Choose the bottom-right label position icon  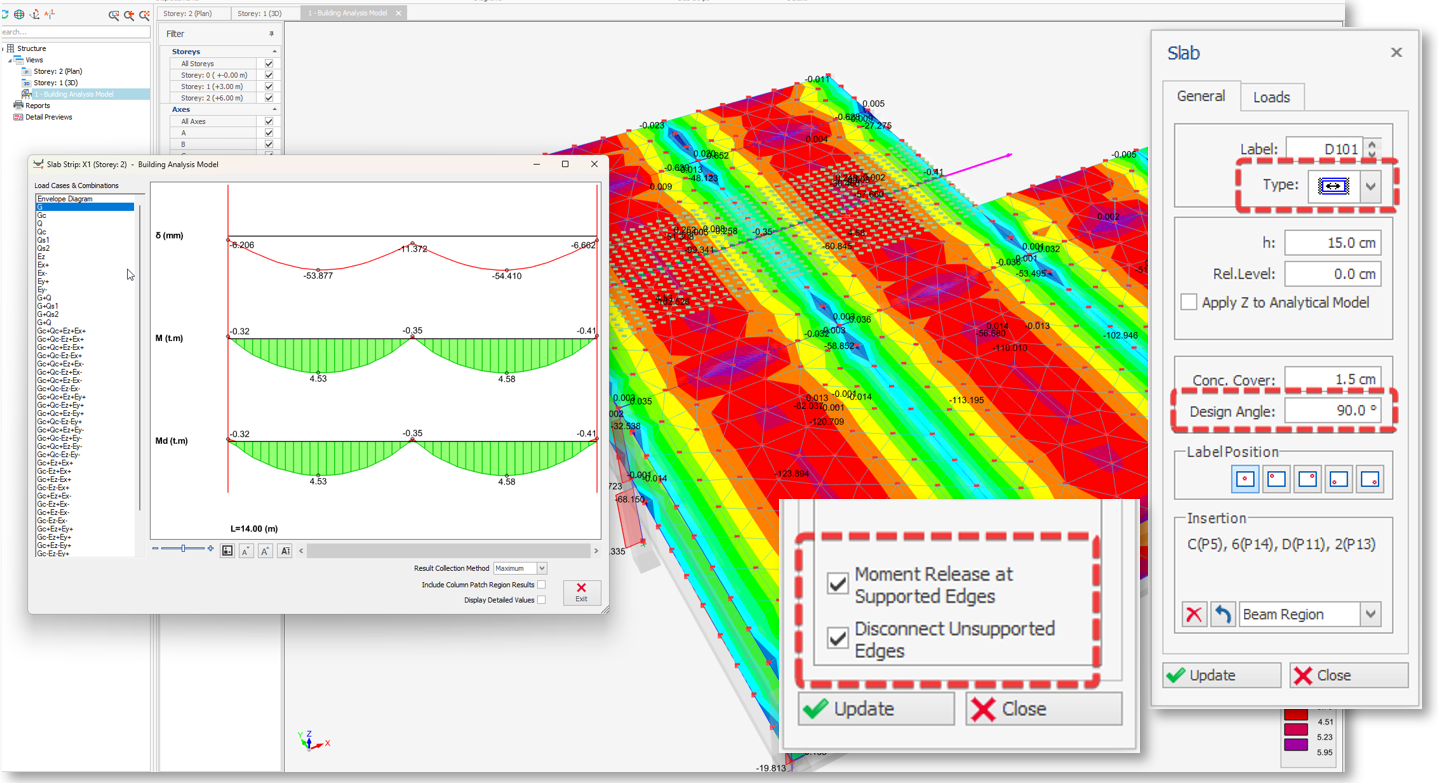[x=1370, y=479]
